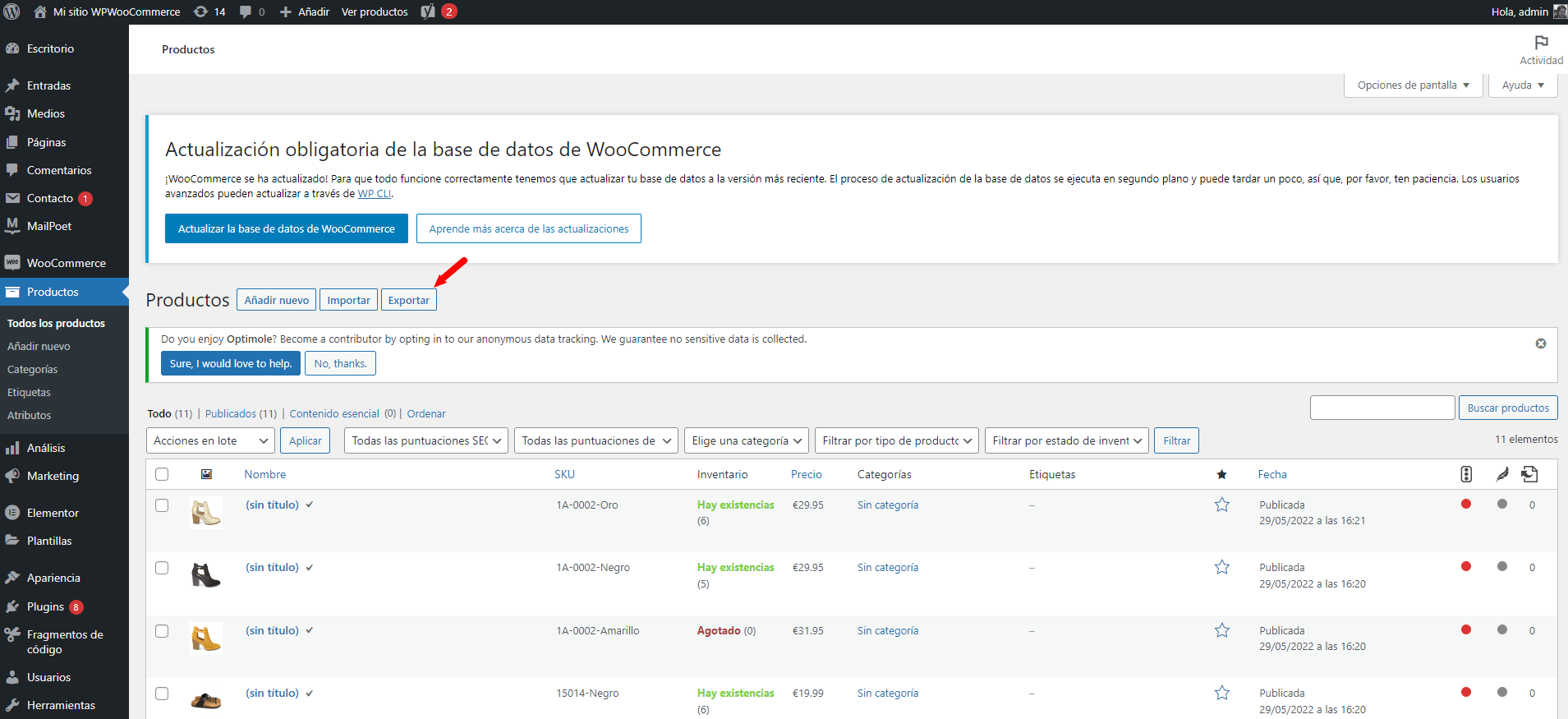
Task: Click the readability feather column icon
Action: 1502,474
